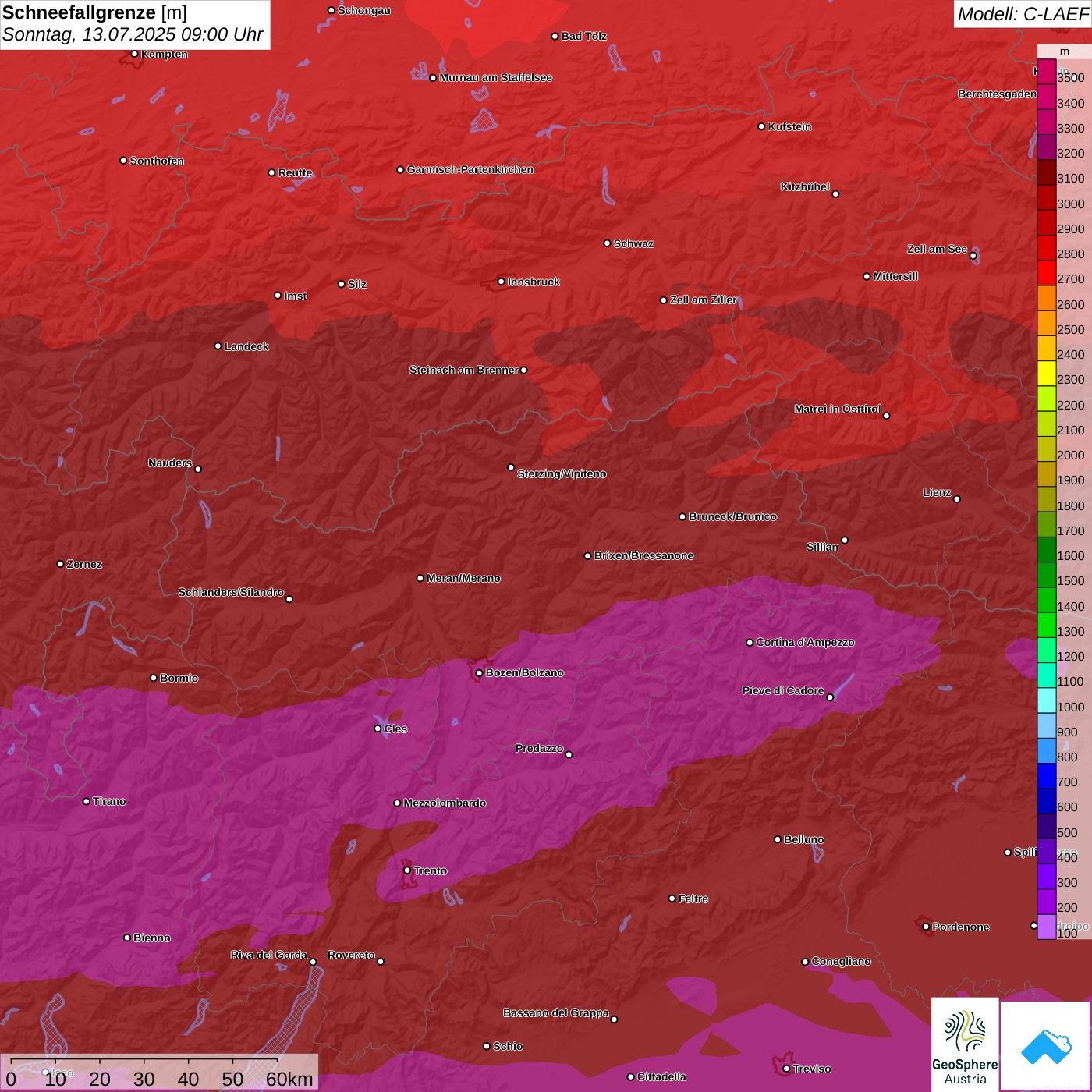Viewport: 1092px width, 1092px height.
Task: Click the Conegliano label
Action: [x=841, y=961]
